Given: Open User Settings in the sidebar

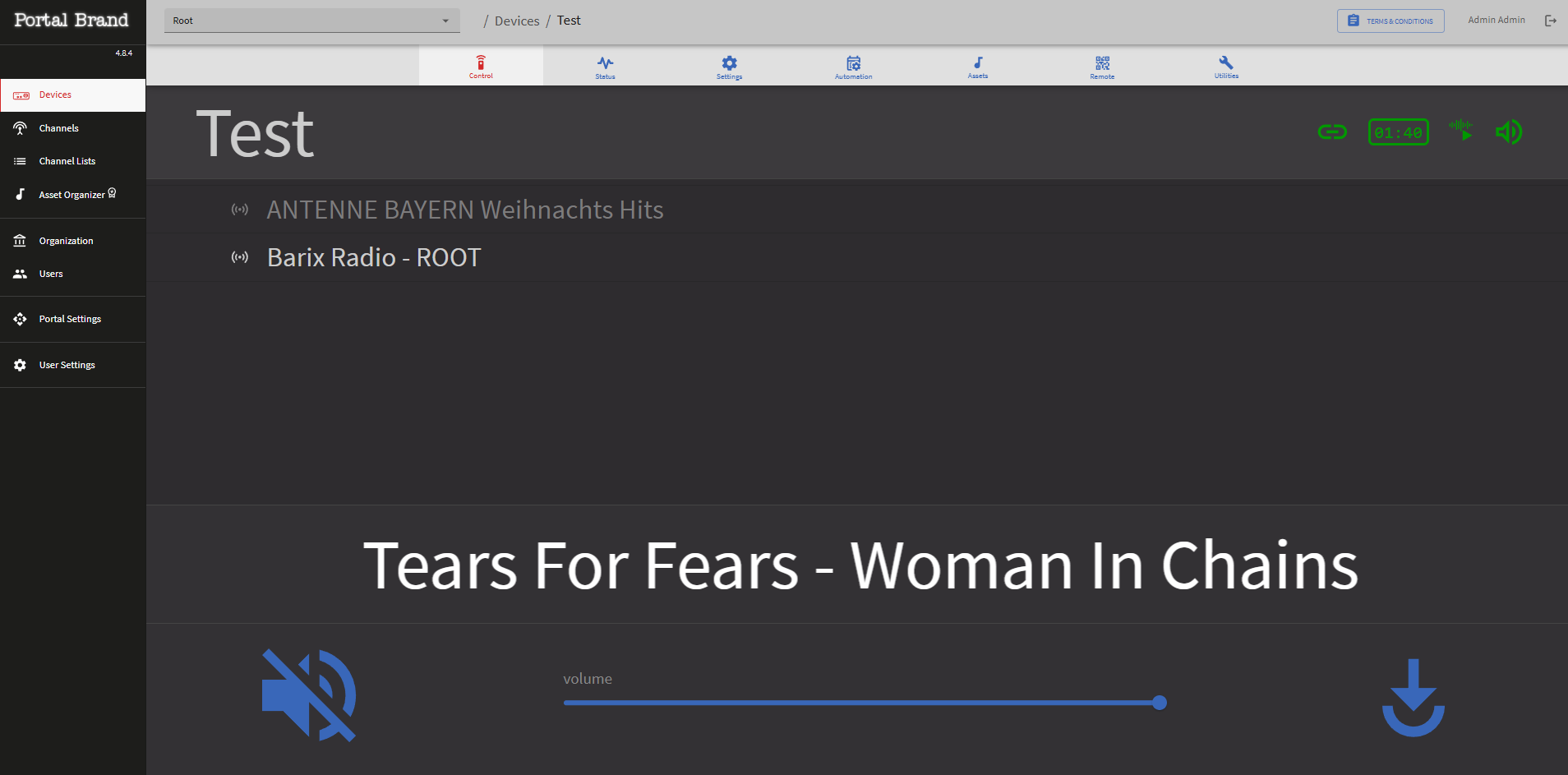Looking at the screenshot, I should click(x=73, y=365).
